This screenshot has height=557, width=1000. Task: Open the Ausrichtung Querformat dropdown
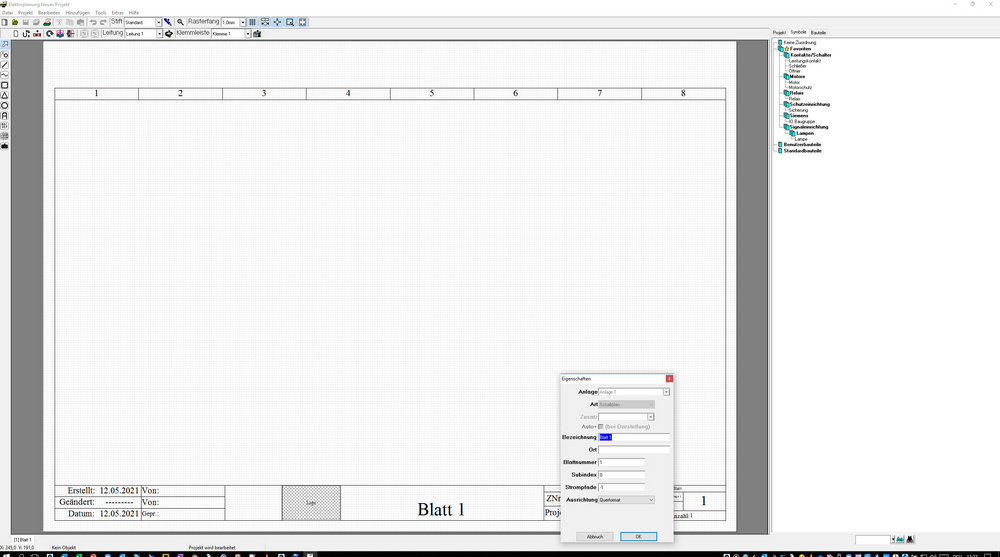(651, 499)
